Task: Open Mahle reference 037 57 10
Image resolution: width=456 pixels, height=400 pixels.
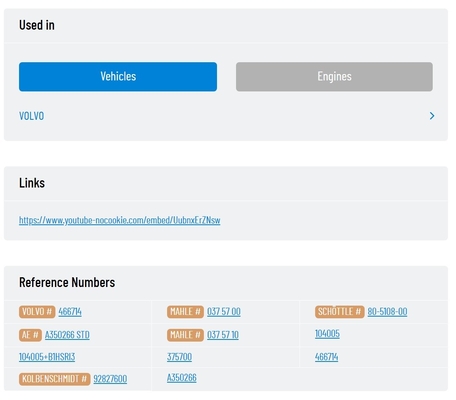Action: point(223,335)
